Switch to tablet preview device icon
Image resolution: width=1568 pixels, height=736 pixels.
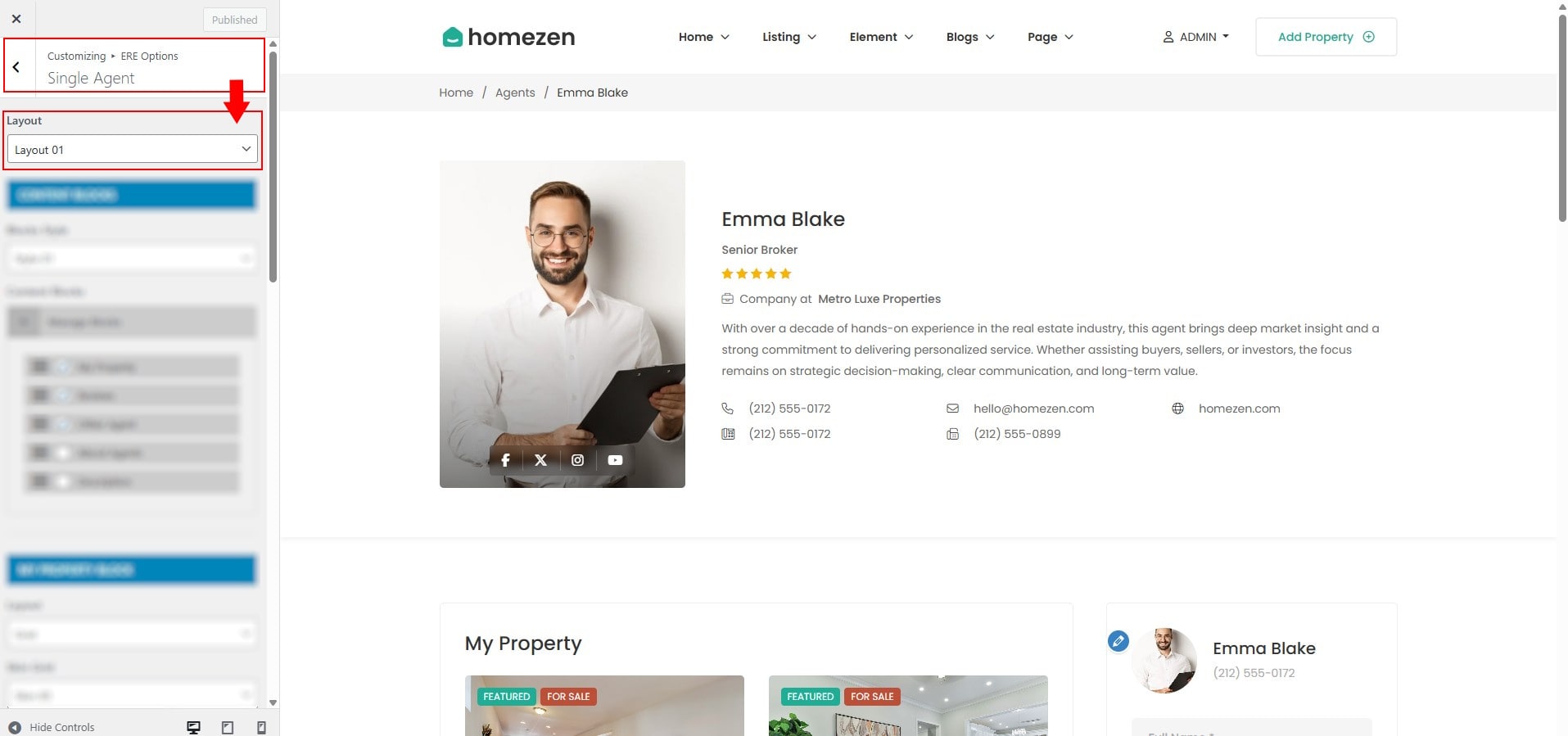tap(228, 727)
